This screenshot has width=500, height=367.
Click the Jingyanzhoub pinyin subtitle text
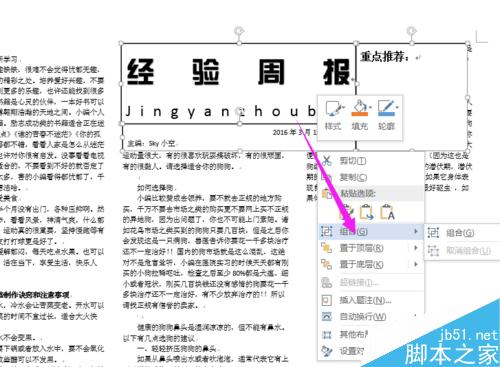tap(221, 112)
